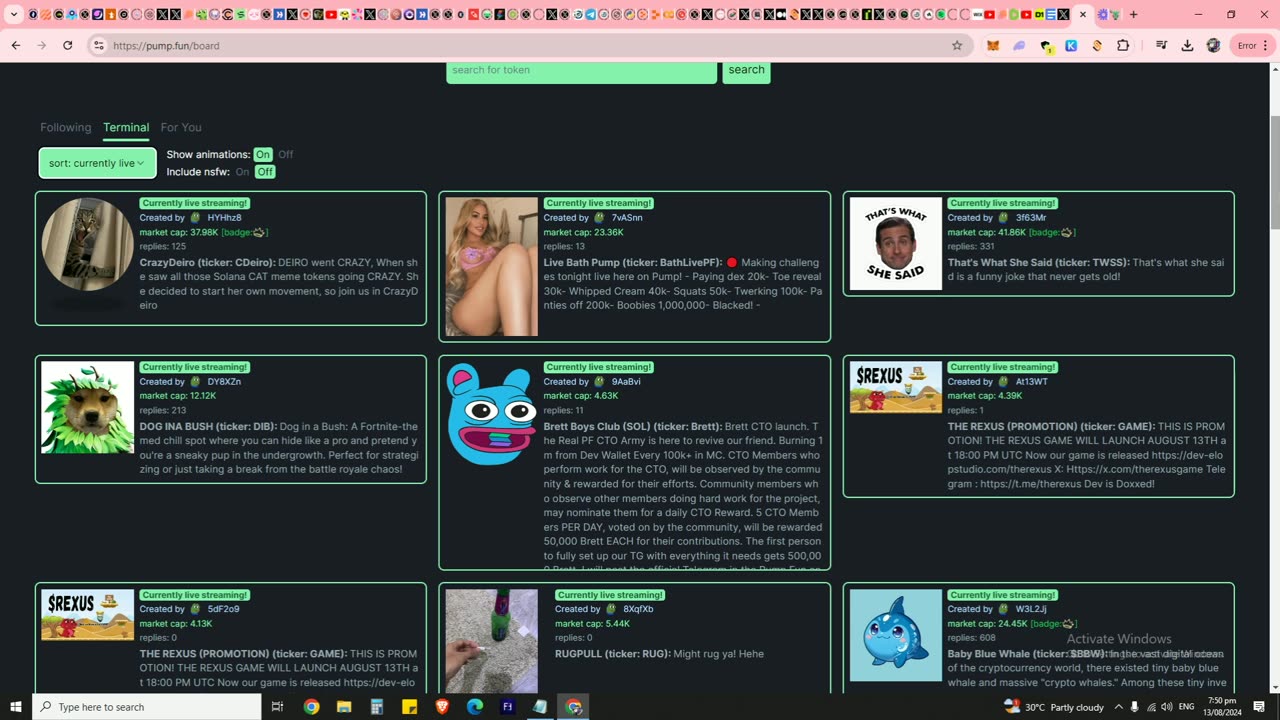The height and width of the screenshot is (720, 1280).
Task: Open the browser Downloads icon
Action: 1187,45
